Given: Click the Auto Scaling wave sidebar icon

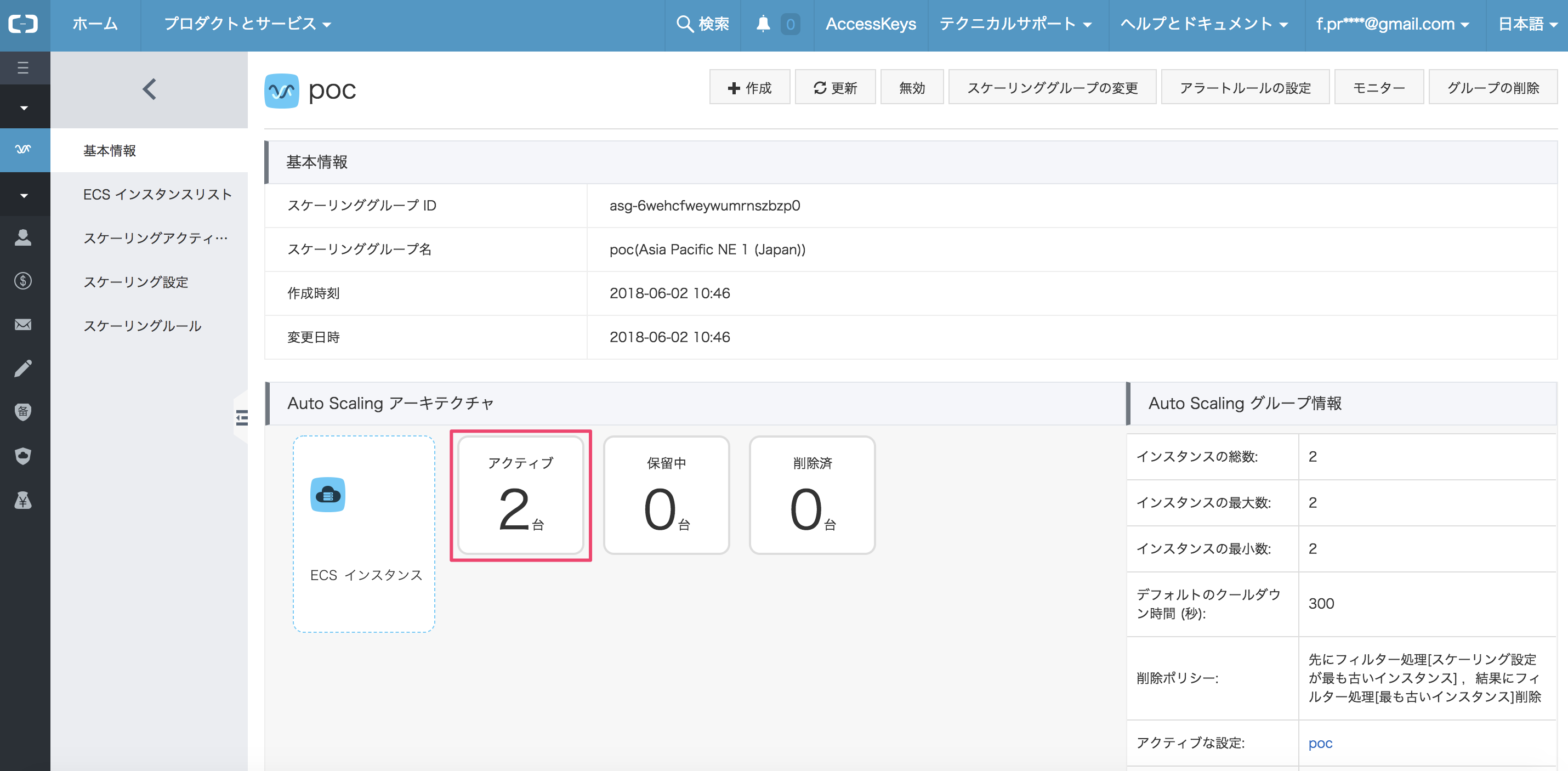Looking at the screenshot, I should pyautogui.click(x=23, y=149).
